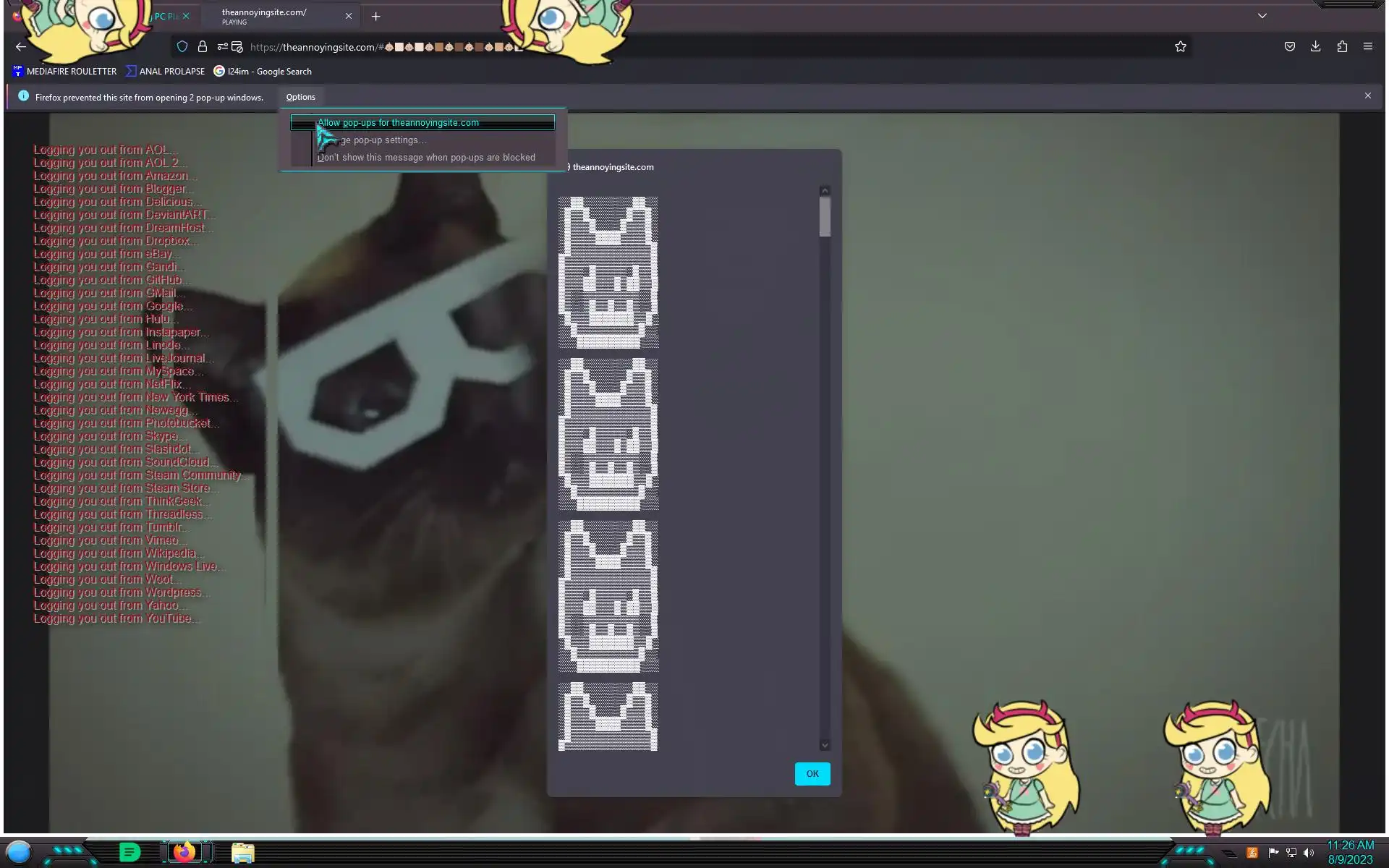Open the Firefox hamburger application menu
This screenshot has width=1389, height=868.
tap(1367, 47)
